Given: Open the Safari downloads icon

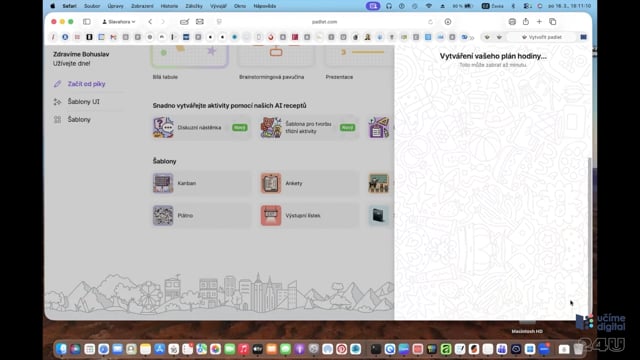Looking at the screenshot, I should pyautogui.click(x=448, y=22).
